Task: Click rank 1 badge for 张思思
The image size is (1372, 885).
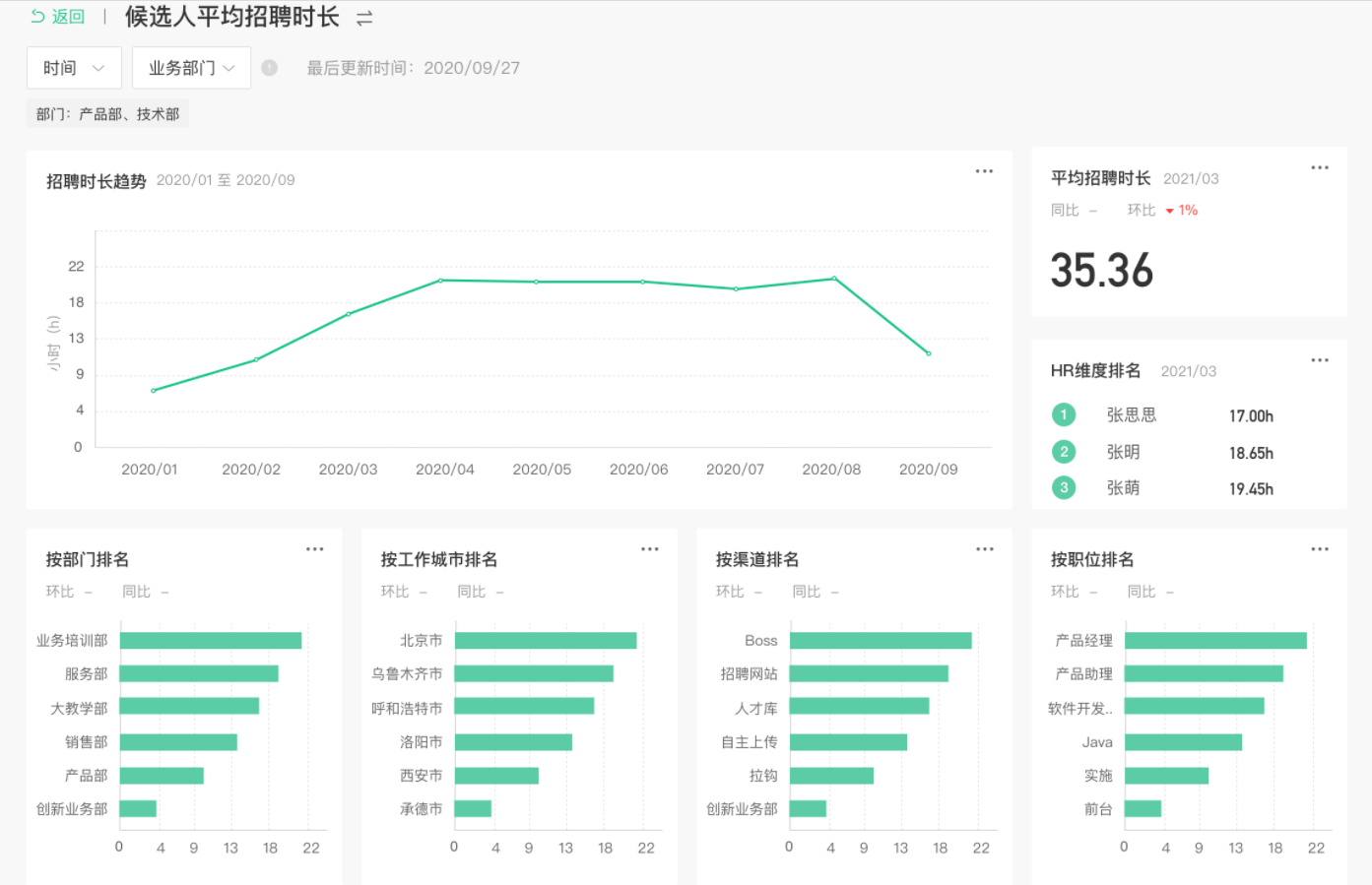Action: point(1064,414)
